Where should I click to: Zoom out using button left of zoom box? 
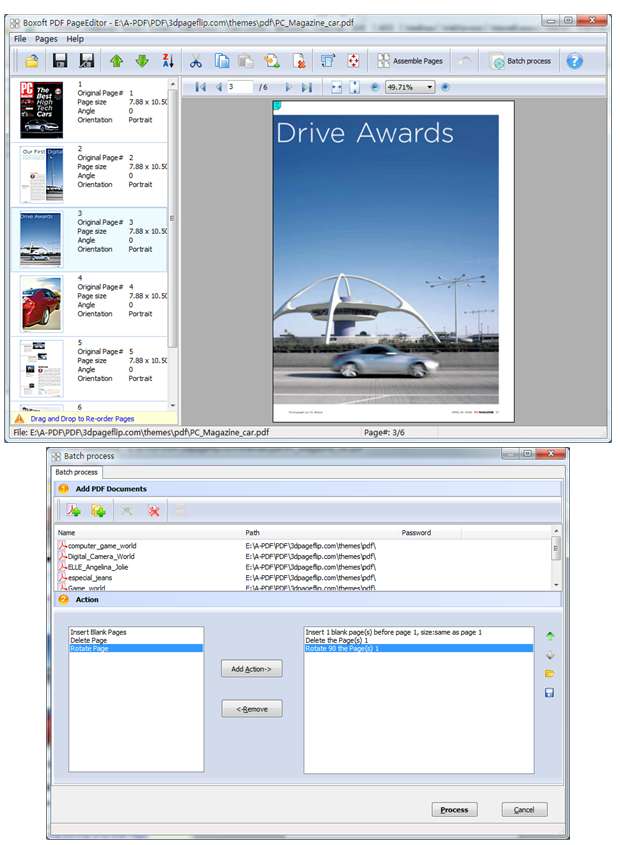coord(375,87)
